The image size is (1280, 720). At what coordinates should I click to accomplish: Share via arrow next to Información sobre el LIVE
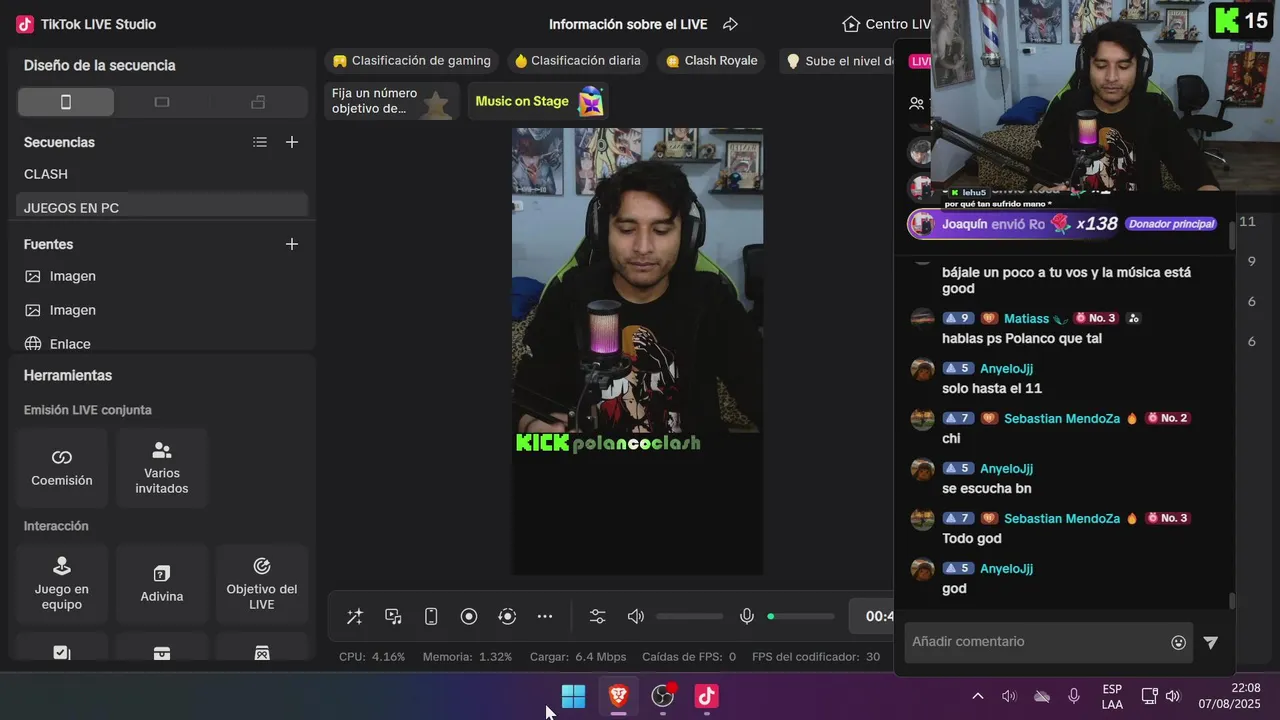[730, 24]
